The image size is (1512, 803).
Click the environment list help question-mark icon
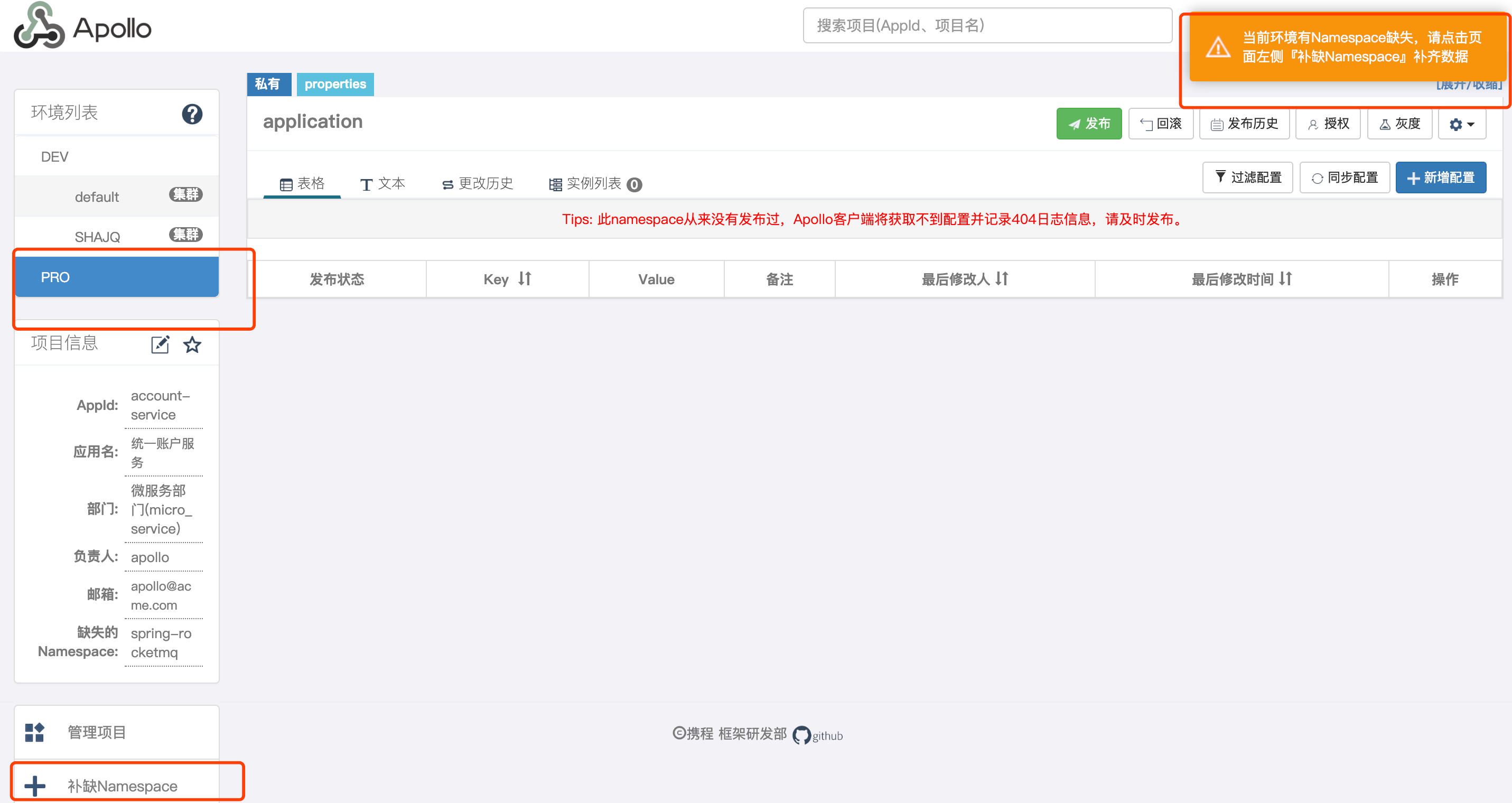192,114
